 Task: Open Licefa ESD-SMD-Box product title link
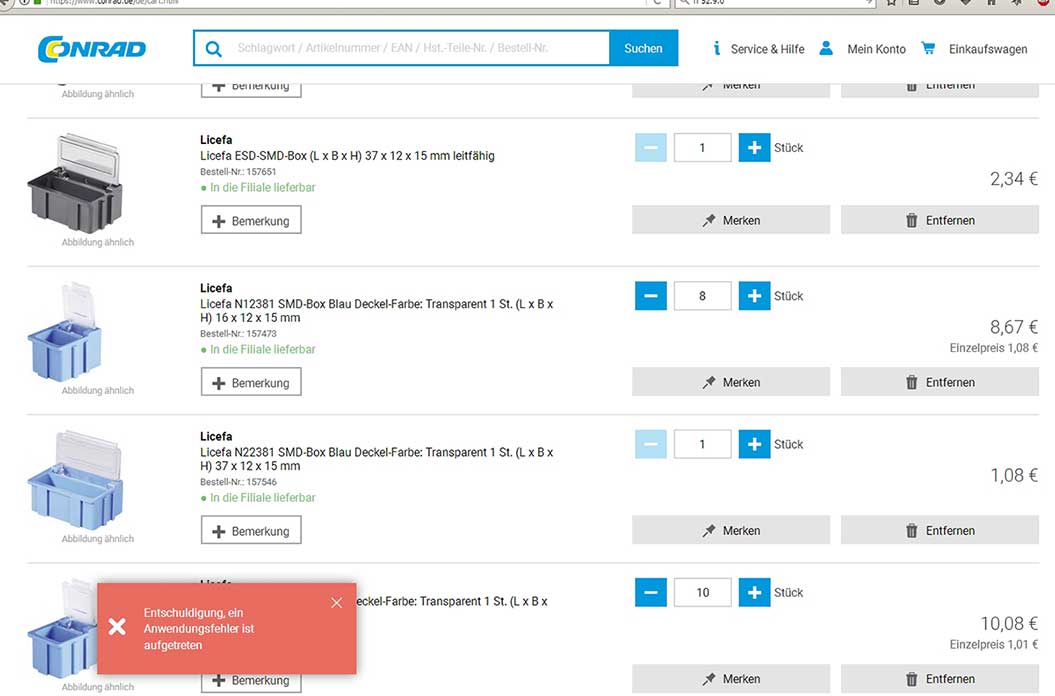coord(347,155)
